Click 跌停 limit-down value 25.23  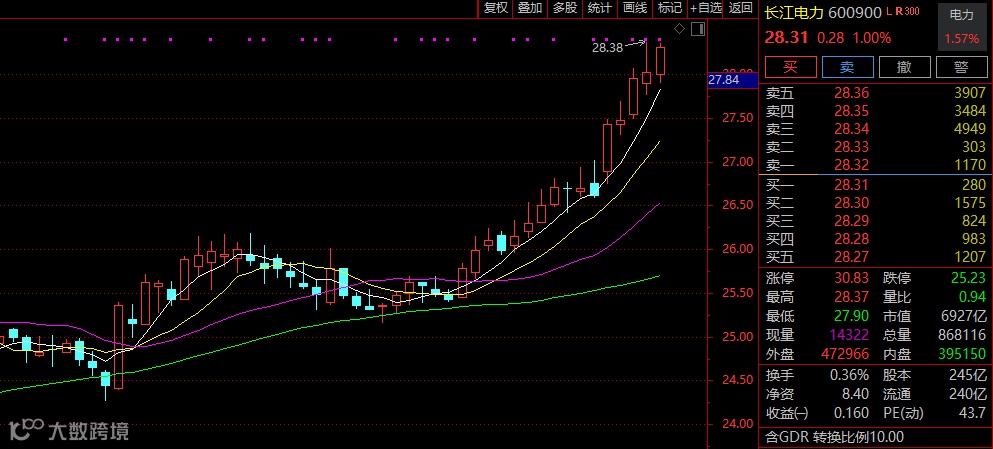[968, 278]
